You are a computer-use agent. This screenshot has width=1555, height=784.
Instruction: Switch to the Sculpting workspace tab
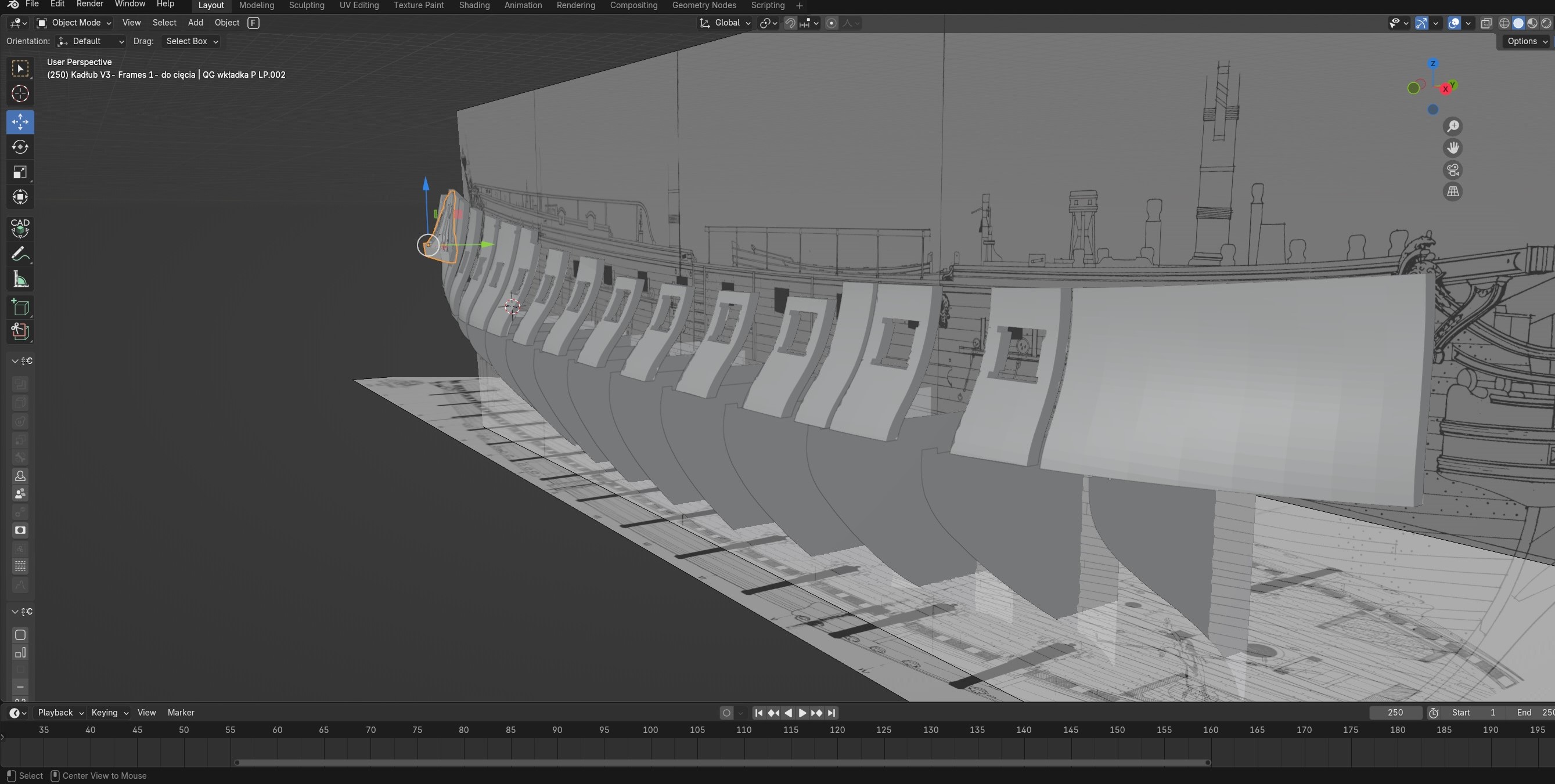pyautogui.click(x=306, y=5)
